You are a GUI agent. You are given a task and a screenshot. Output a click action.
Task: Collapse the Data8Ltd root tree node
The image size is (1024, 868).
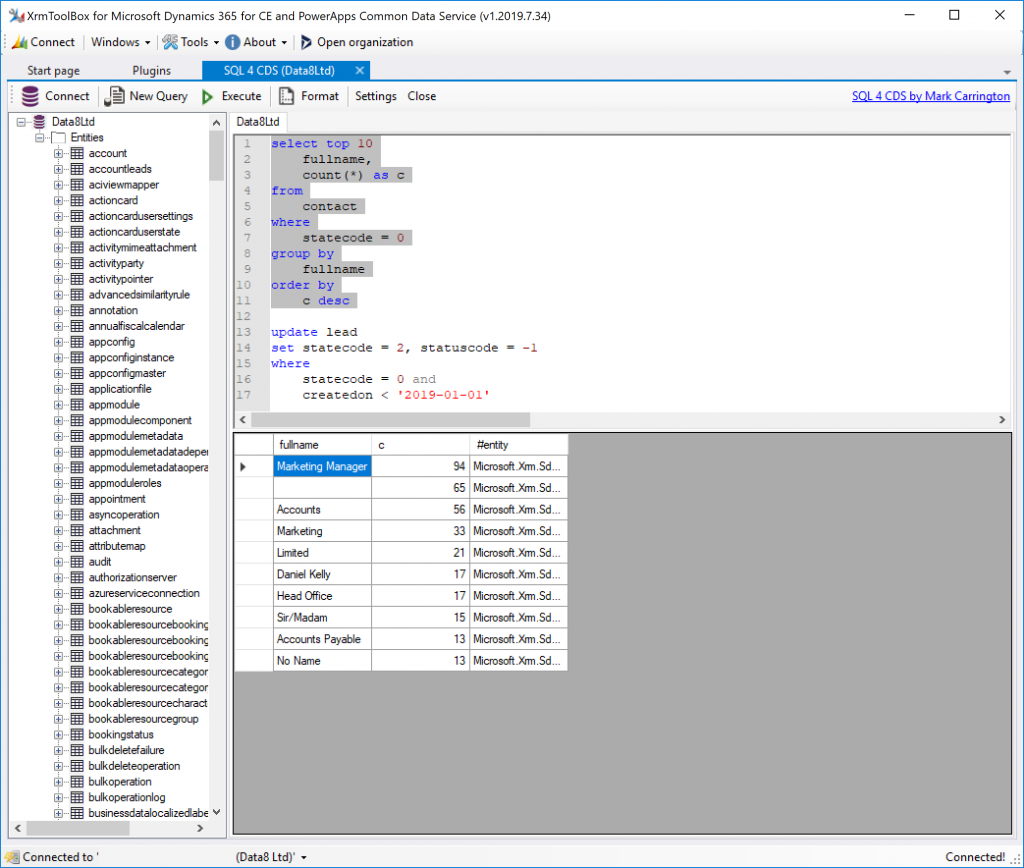[22, 122]
